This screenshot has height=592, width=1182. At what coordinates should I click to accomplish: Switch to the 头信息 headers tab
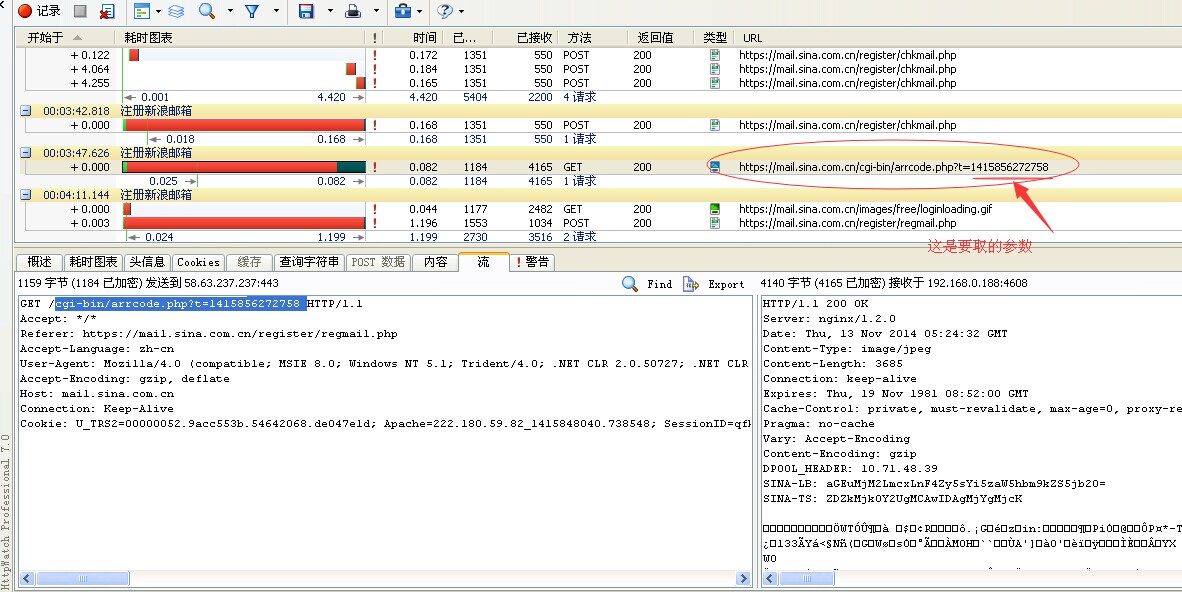[x=148, y=262]
